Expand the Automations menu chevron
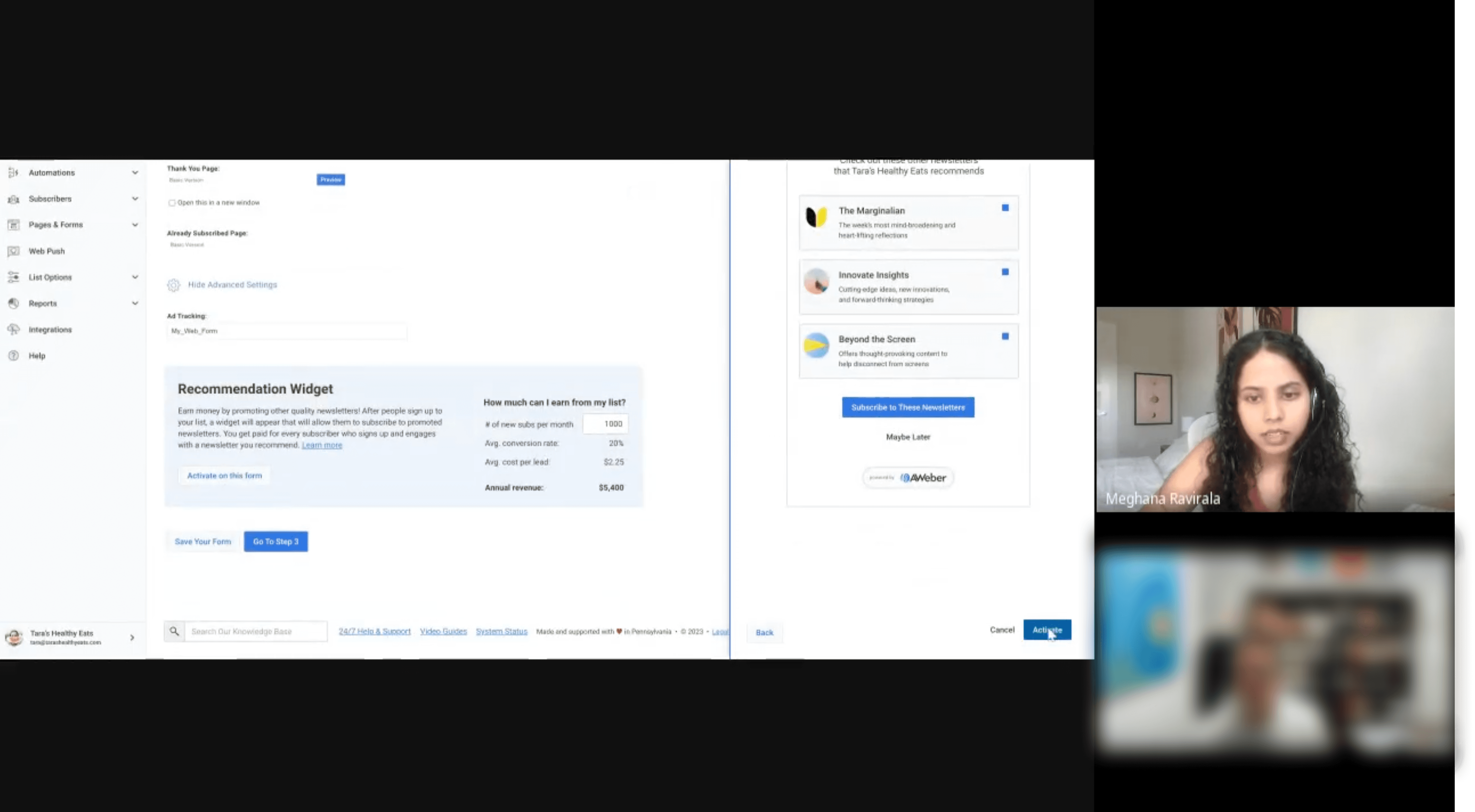 [x=135, y=172]
